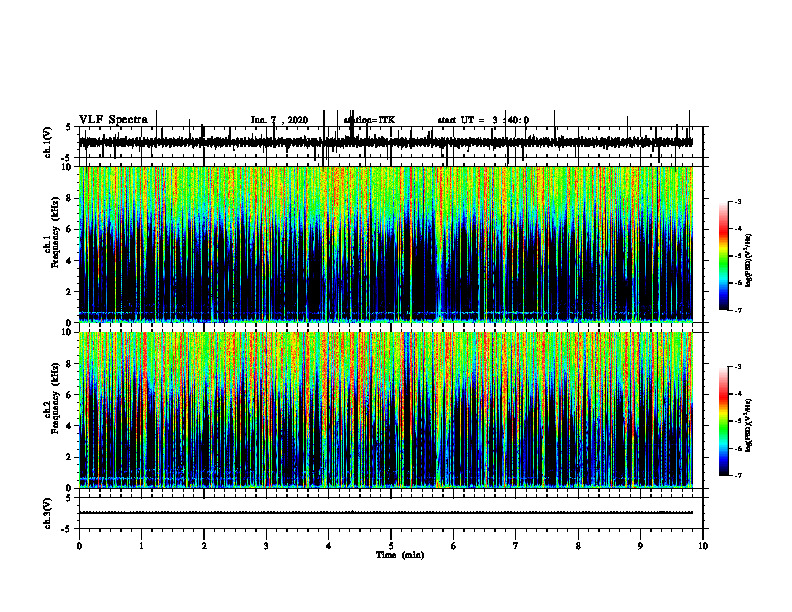Click the "-3" tick on ch.2 colorbar
The height and width of the screenshot is (612, 792).
point(737,367)
